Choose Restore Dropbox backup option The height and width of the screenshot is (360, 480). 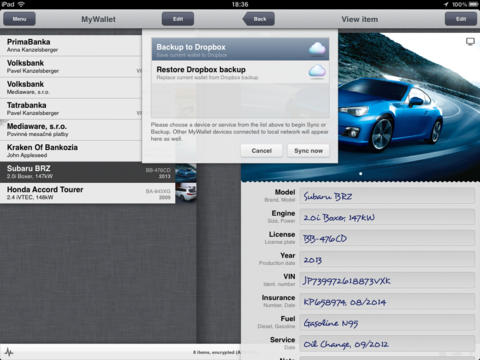click(240, 72)
